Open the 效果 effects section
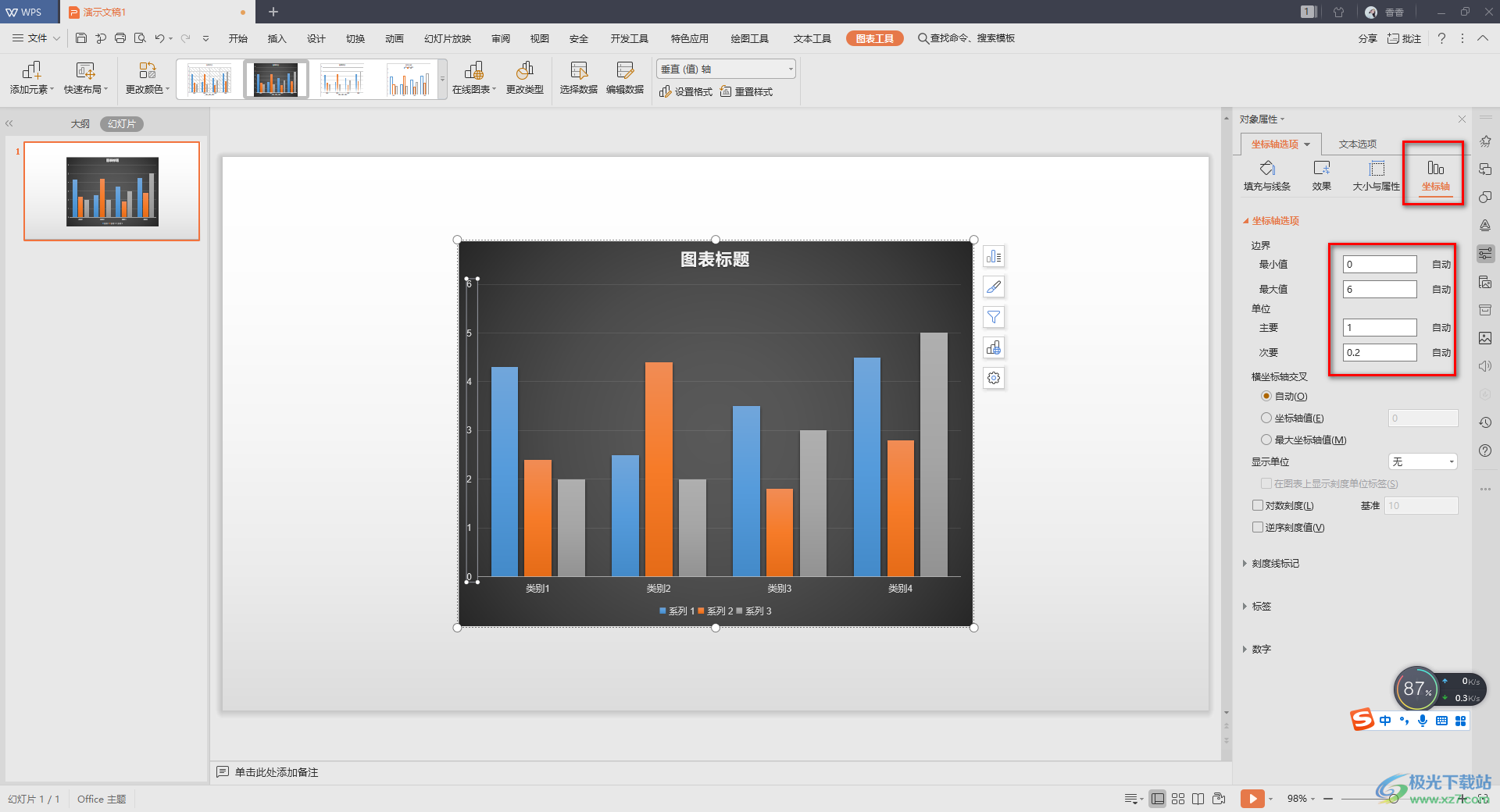 pos(1322,176)
